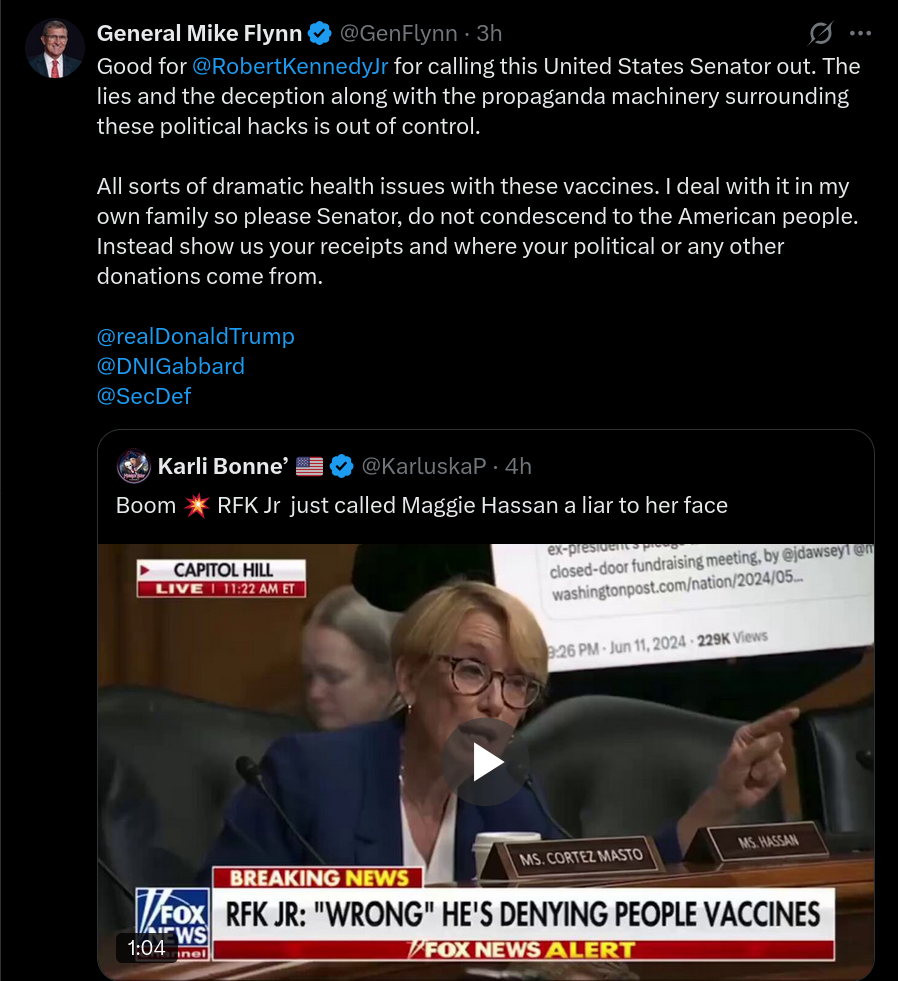Open the @DNIGabbard mention

[170, 367]
